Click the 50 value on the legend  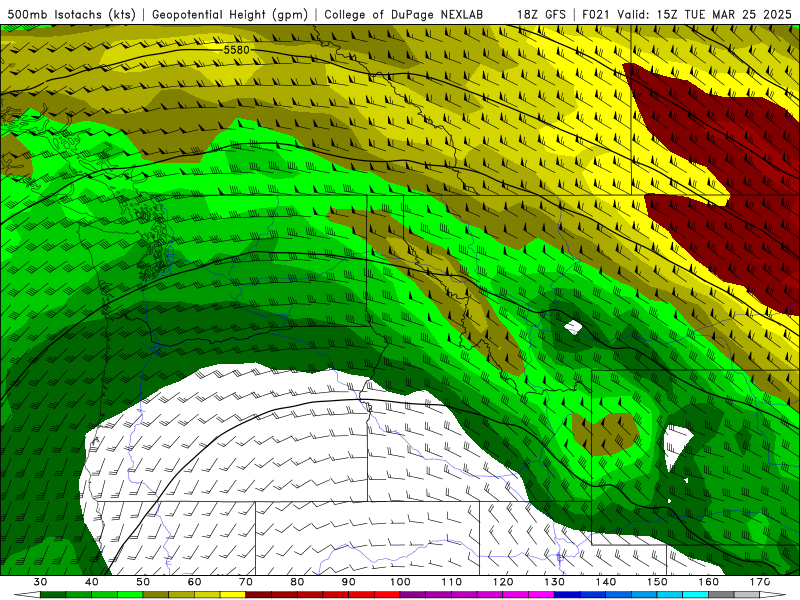point(143,582)
